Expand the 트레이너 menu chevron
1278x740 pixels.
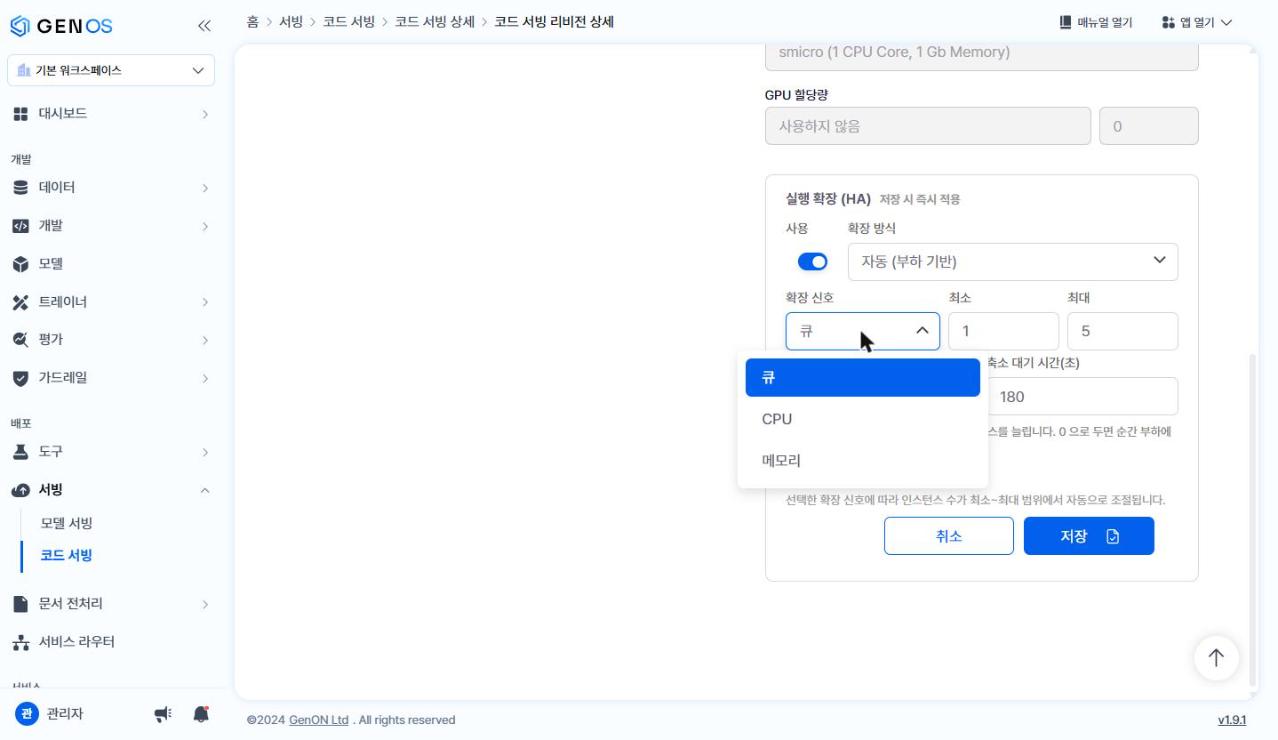[205, 302]
